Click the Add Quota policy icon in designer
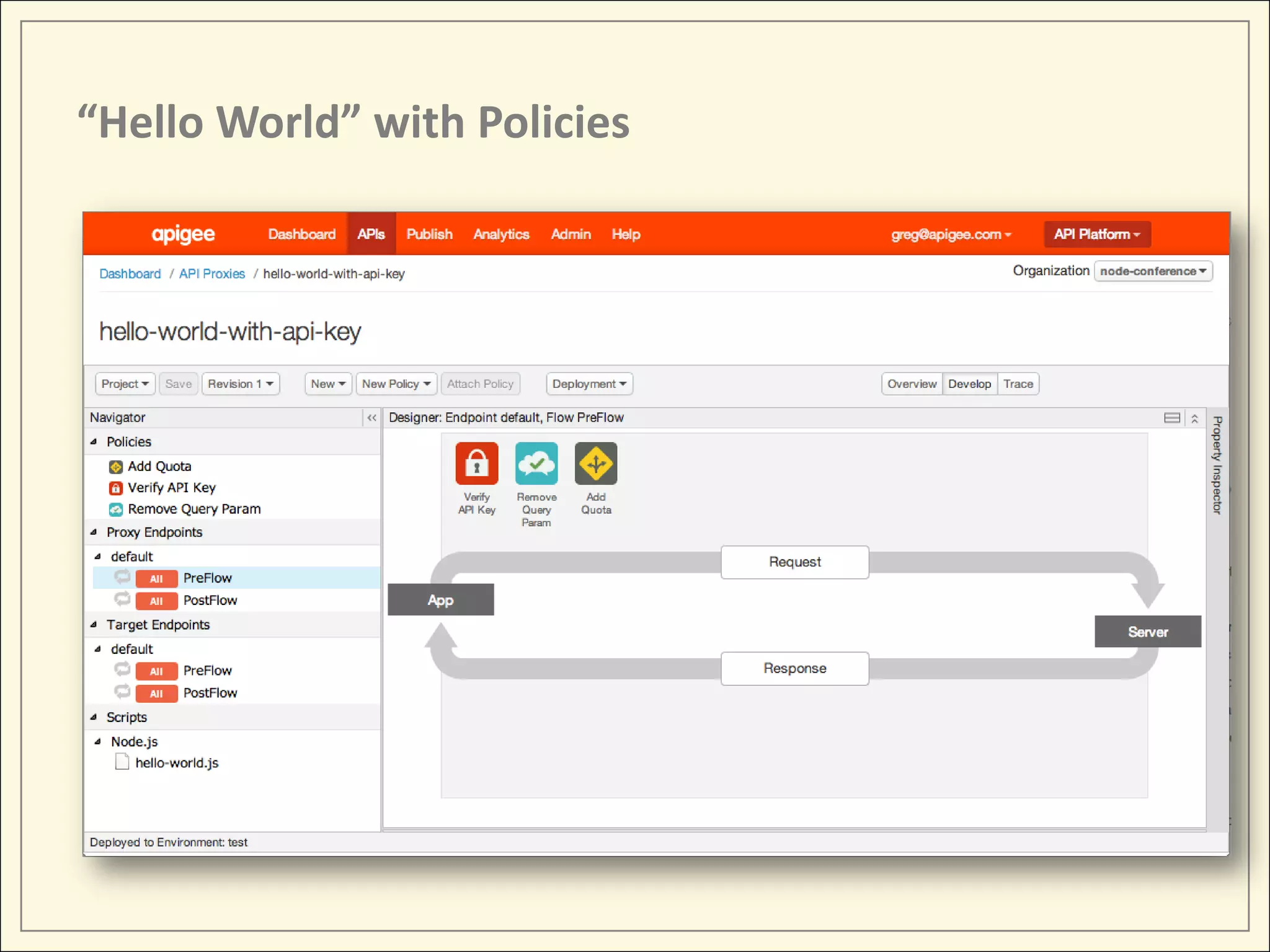 coord(596,463)
